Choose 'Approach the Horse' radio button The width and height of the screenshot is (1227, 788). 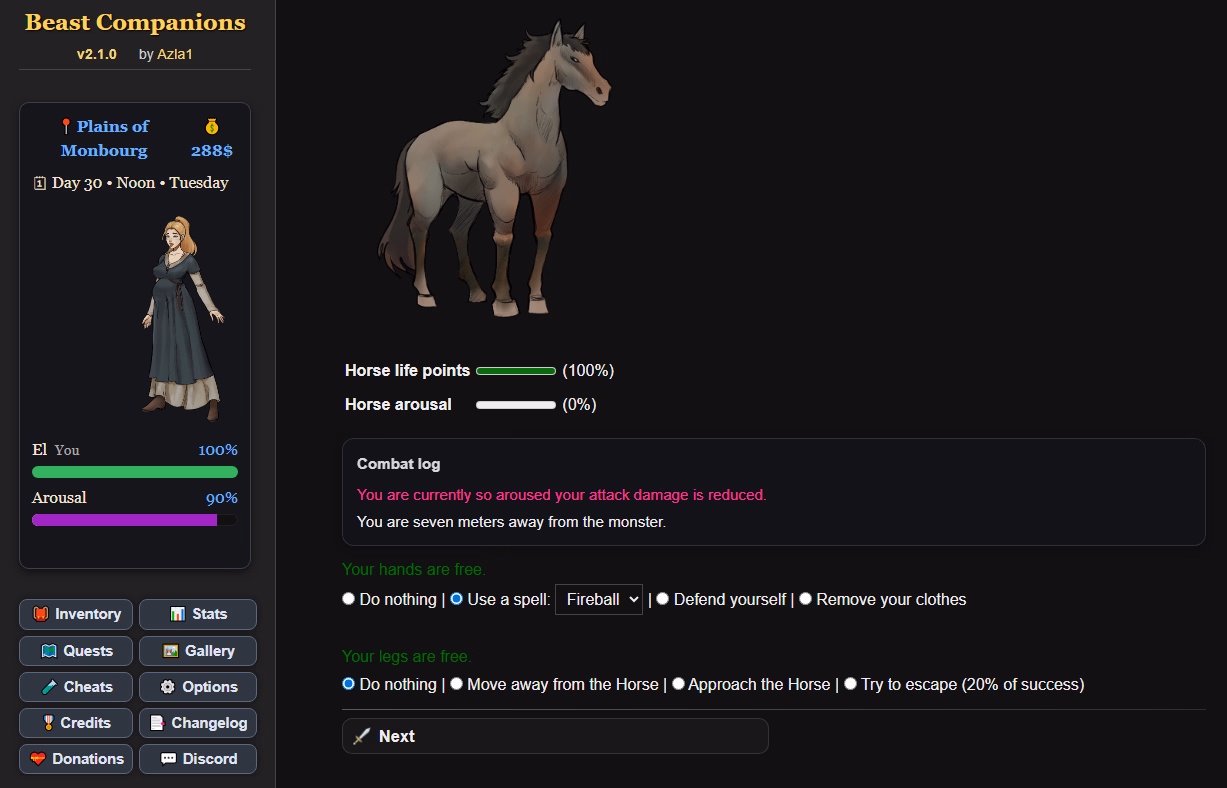678,684
